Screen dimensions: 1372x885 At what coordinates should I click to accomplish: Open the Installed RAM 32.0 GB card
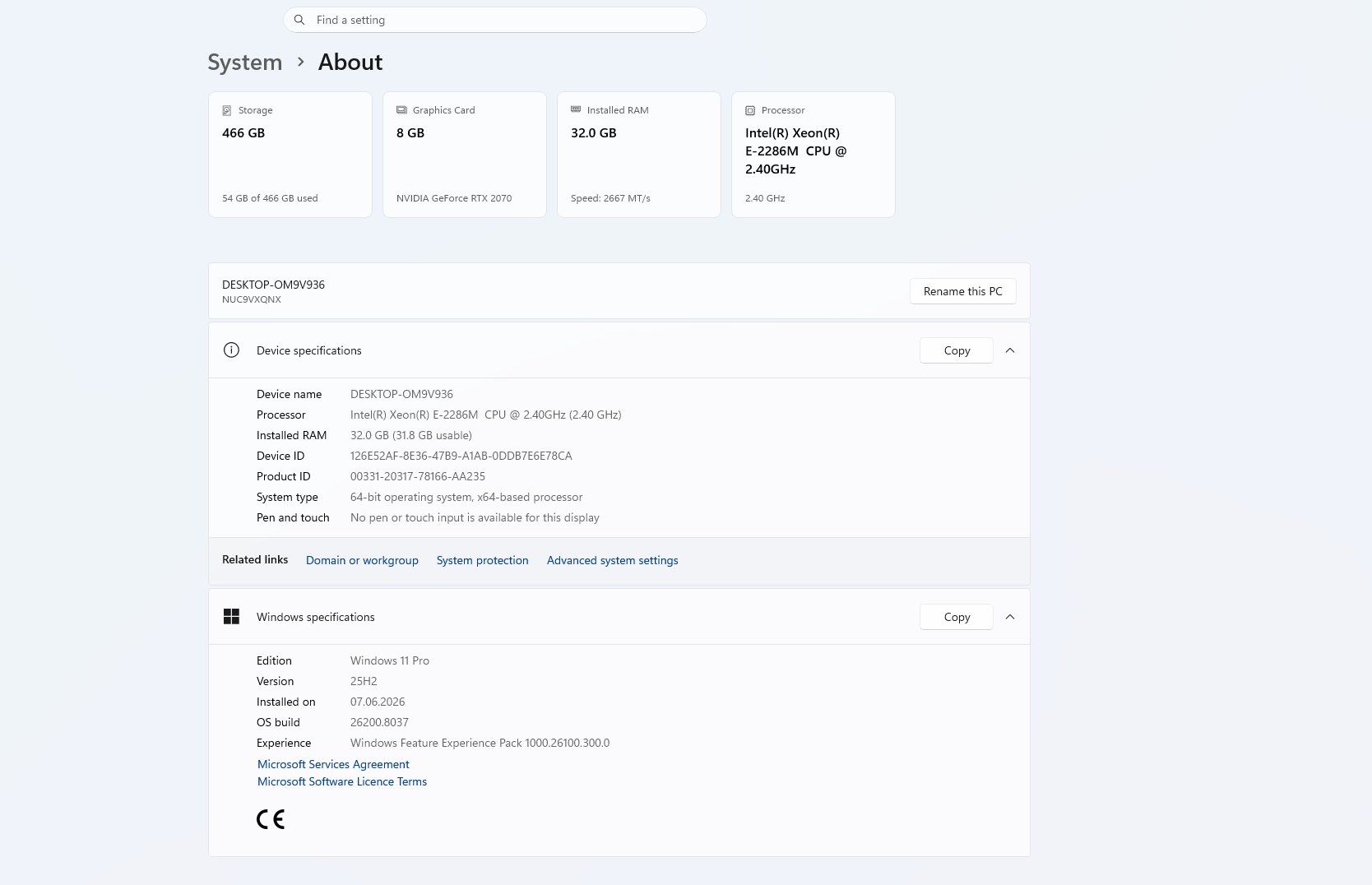(x=639, y=155)
